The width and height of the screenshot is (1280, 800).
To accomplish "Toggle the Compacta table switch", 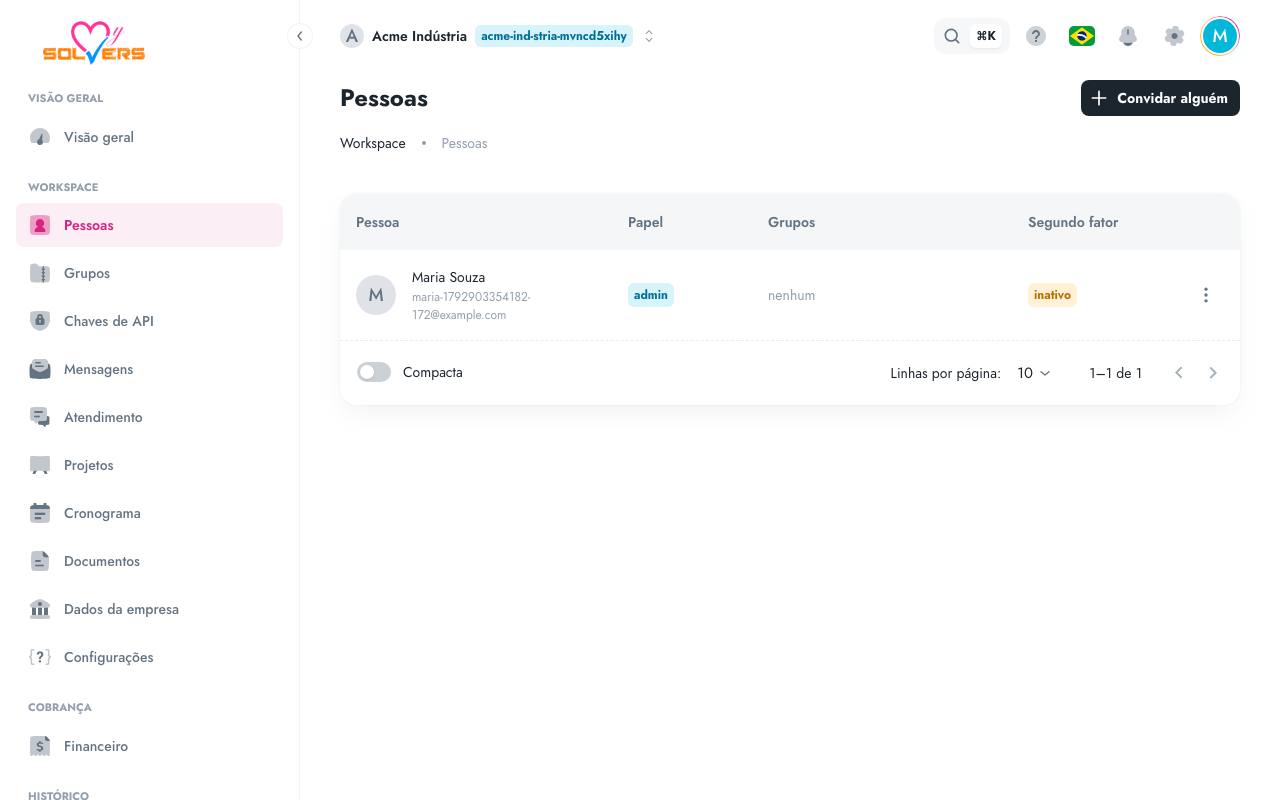I will [x=374, y=372].
